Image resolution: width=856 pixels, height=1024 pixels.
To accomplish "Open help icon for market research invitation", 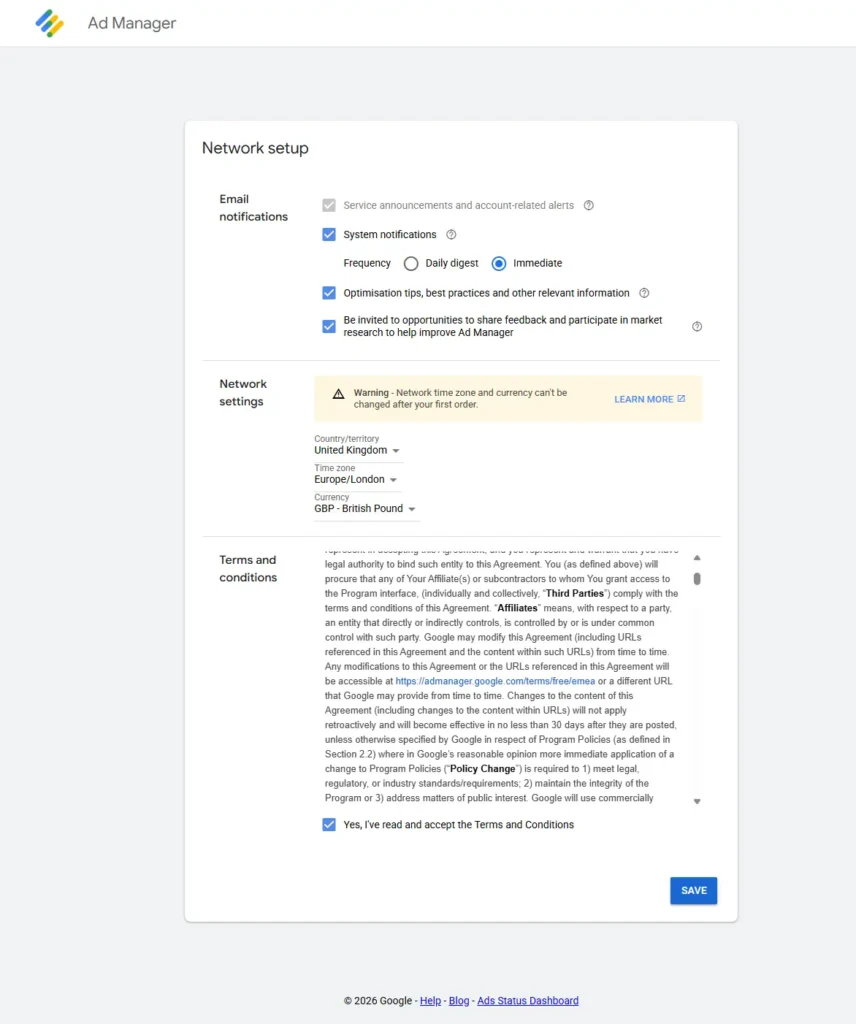I will coord(697,327).
